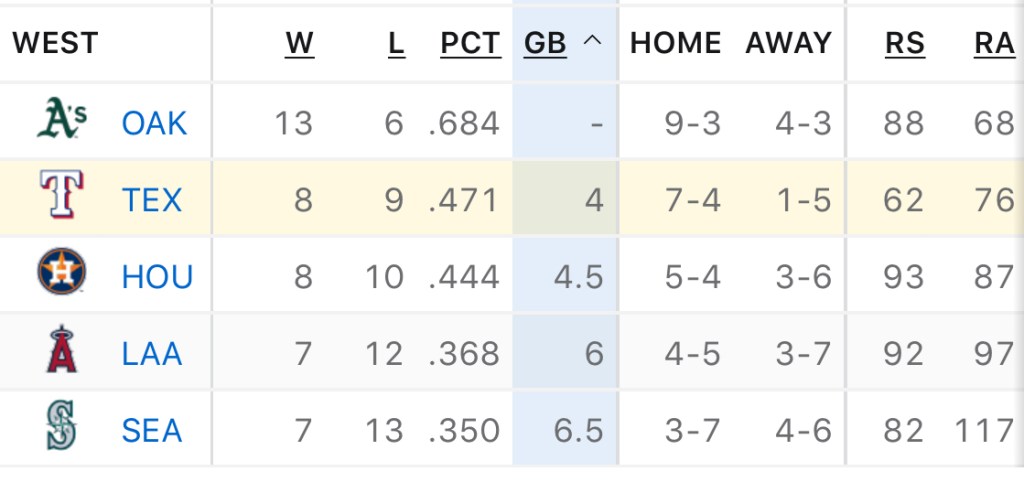Open the LAA team link
The image size is (1024, 482).
point(152,353)
